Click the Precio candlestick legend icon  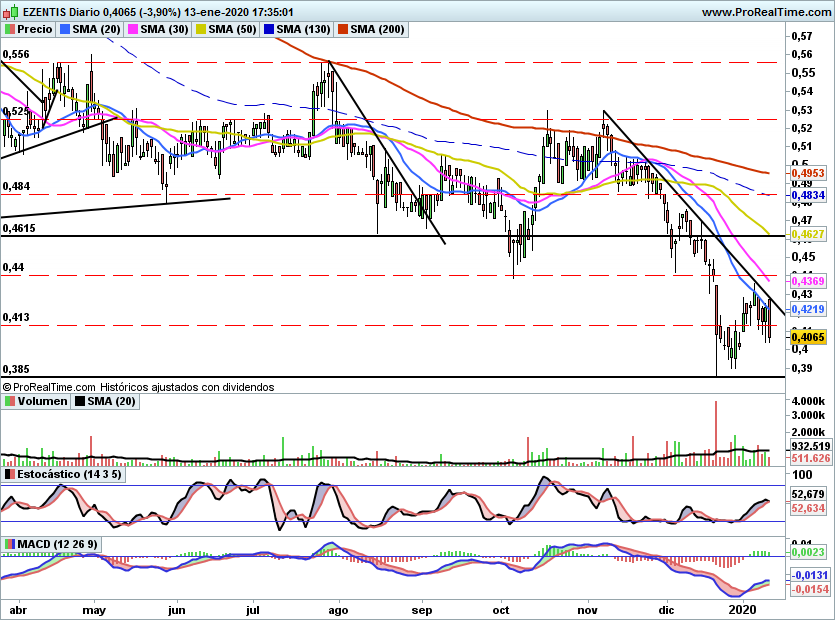[10, 29]
